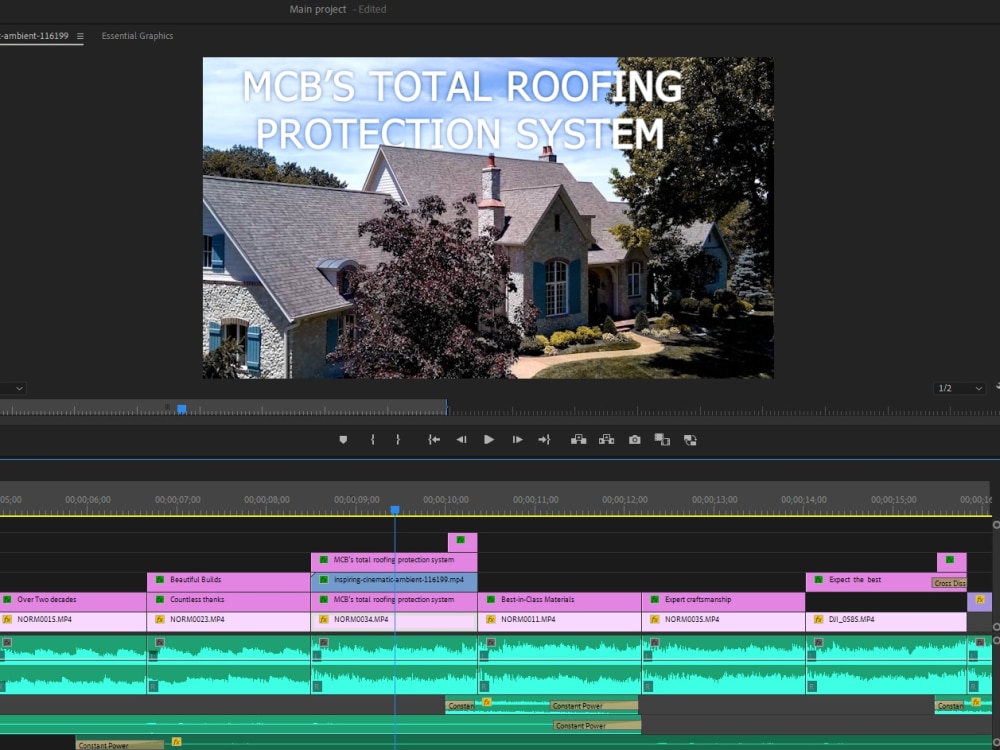Image resolution: width=1000 pixels, height=750 pixels.
Task: Select the small unlabeled clip above Cross Dissolve
Action: click(952, 562)
